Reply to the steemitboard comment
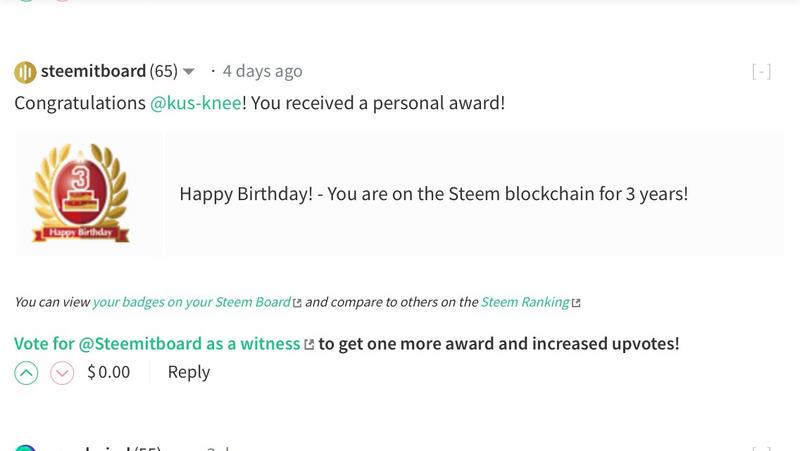This screenshot has height=451, width=800. (x=188, y=372)
